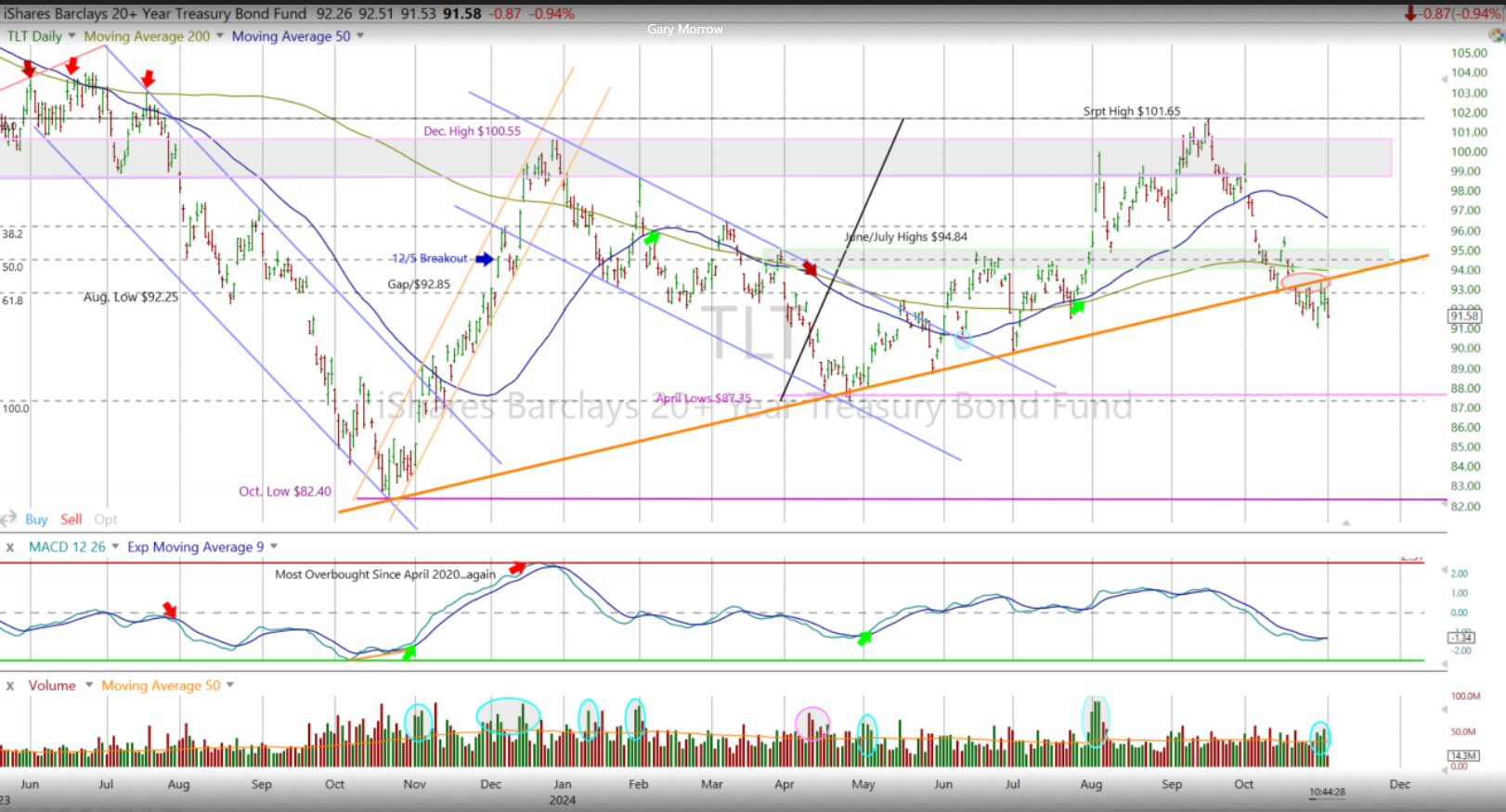The image size is (1506, 812).
Task: Expand the Volume indicator dropdown
Action: tap(89, 685)
